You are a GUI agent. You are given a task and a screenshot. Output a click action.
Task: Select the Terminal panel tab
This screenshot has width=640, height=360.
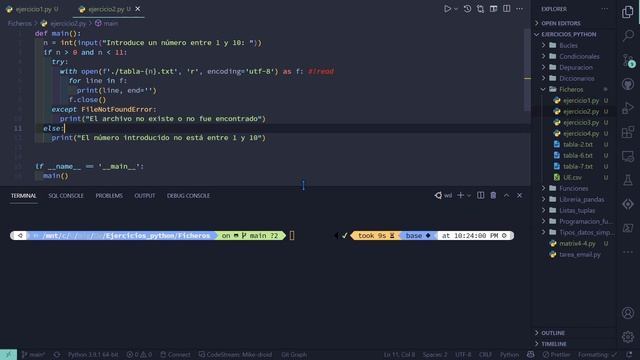point(23,196)
